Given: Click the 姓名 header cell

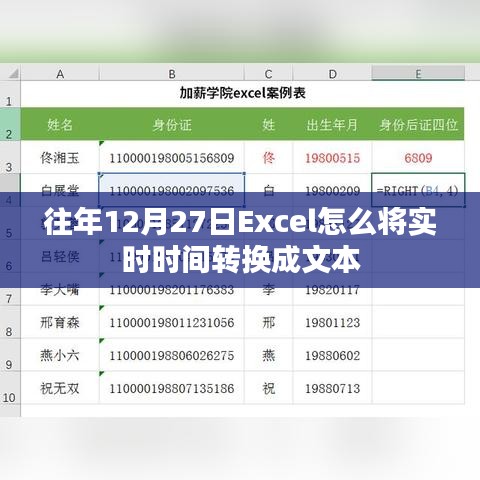Looking at the screenshot, I should 60,124.
